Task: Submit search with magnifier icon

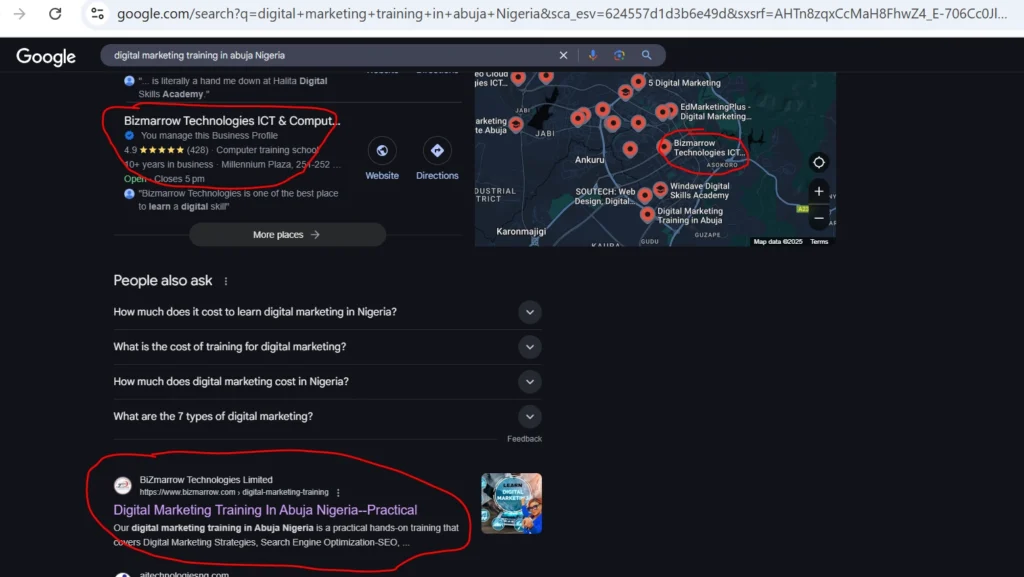Action: click(646, 55)
